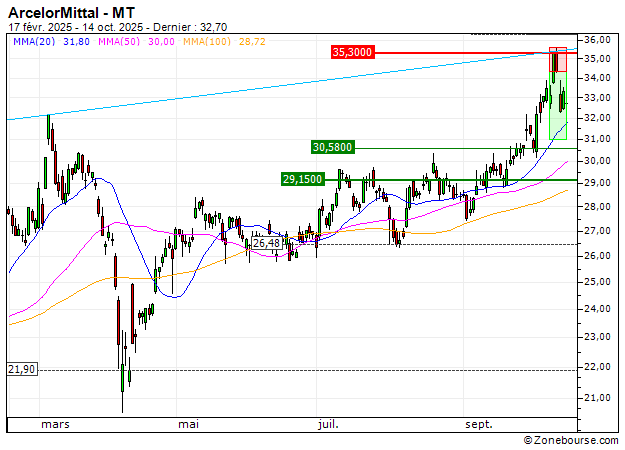Click the green 29,1500 support label
625x450 pixels.
pos(303,179)
